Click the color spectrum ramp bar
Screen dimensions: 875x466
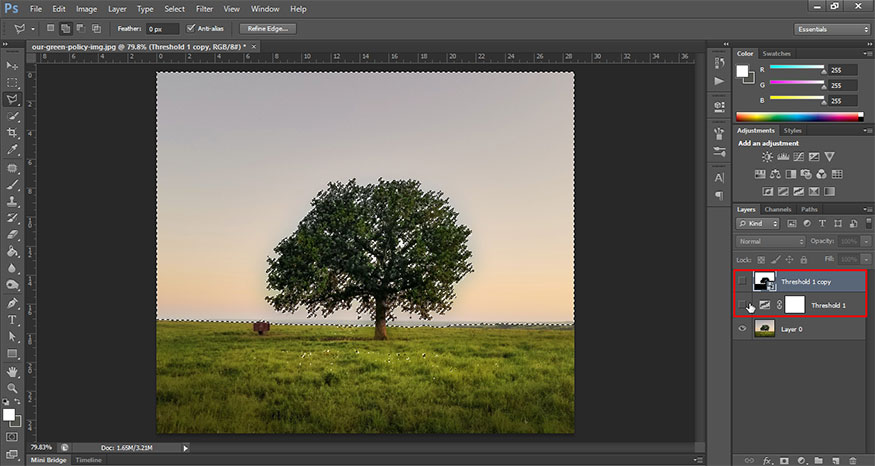(798, 117)
